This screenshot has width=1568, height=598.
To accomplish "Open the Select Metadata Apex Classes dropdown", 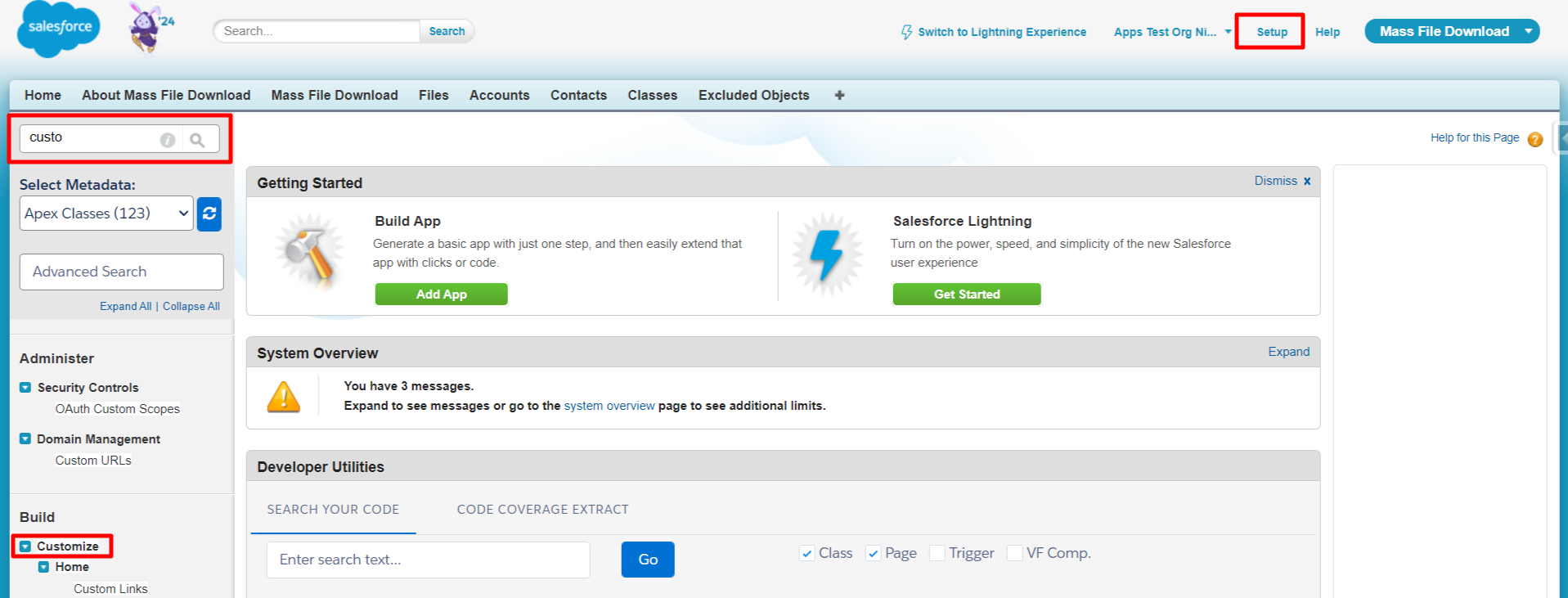I will point(106,214).
